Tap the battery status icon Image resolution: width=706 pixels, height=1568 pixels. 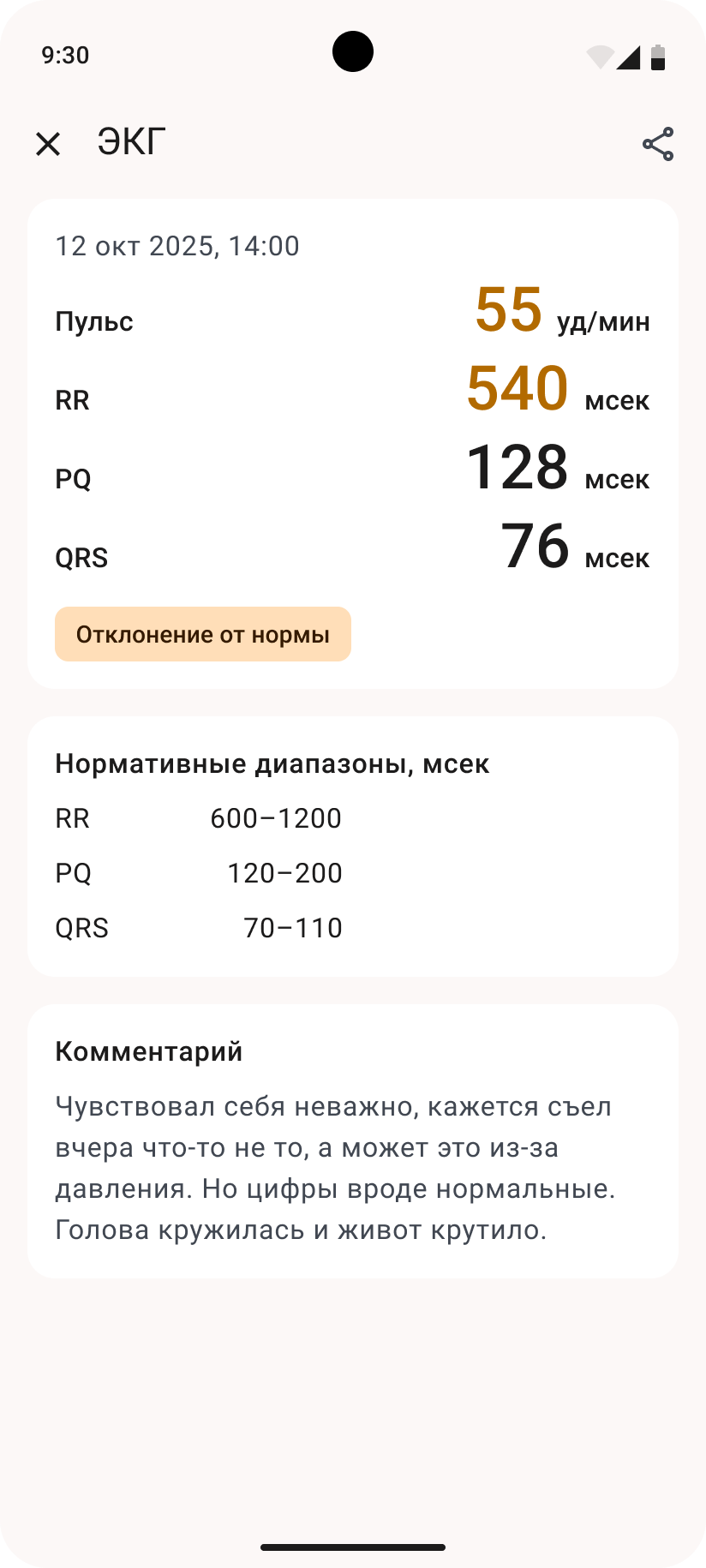pyautogui.click(x=658, y=57)
